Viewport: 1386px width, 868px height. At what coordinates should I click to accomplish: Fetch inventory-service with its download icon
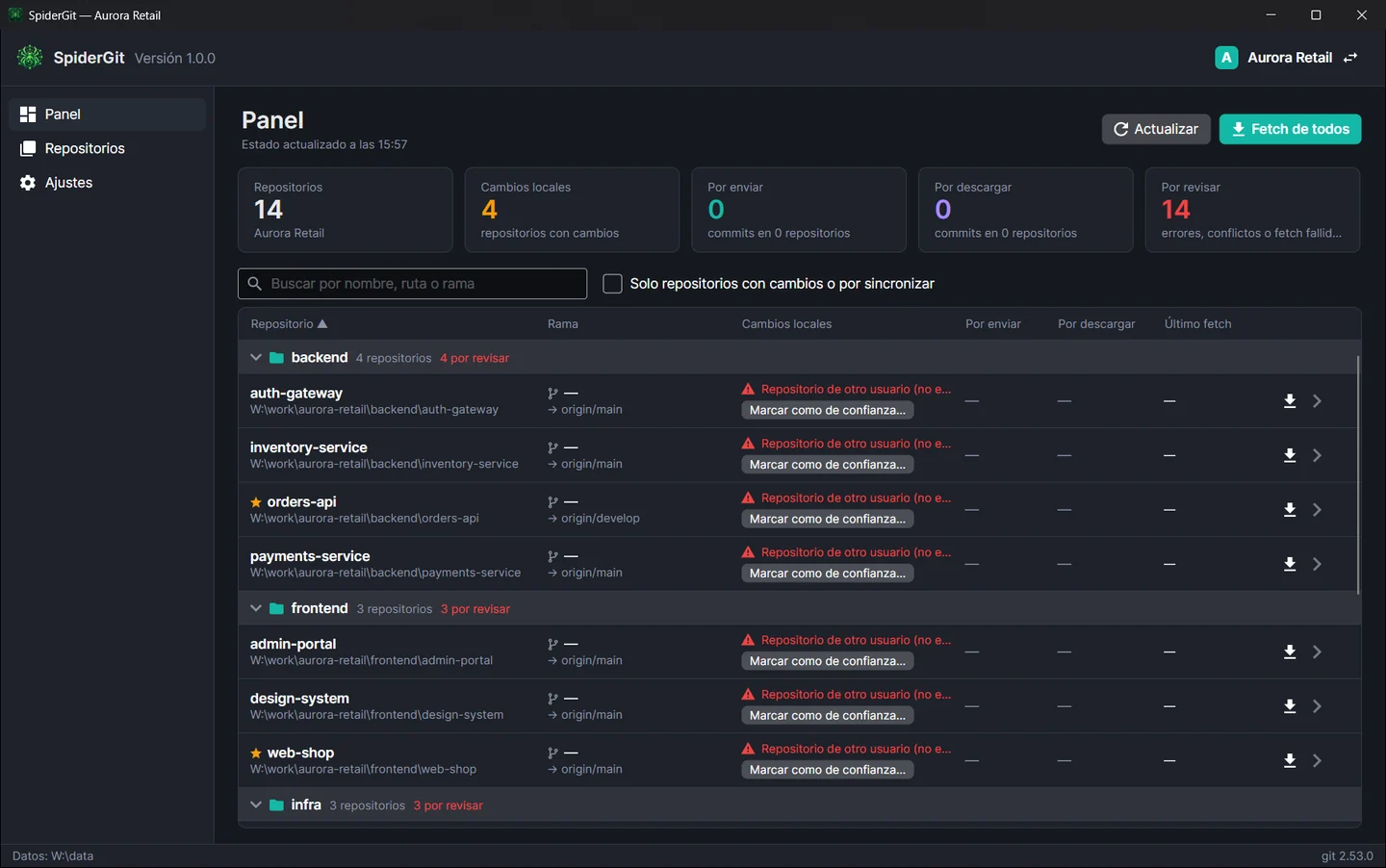[1290, 455]
